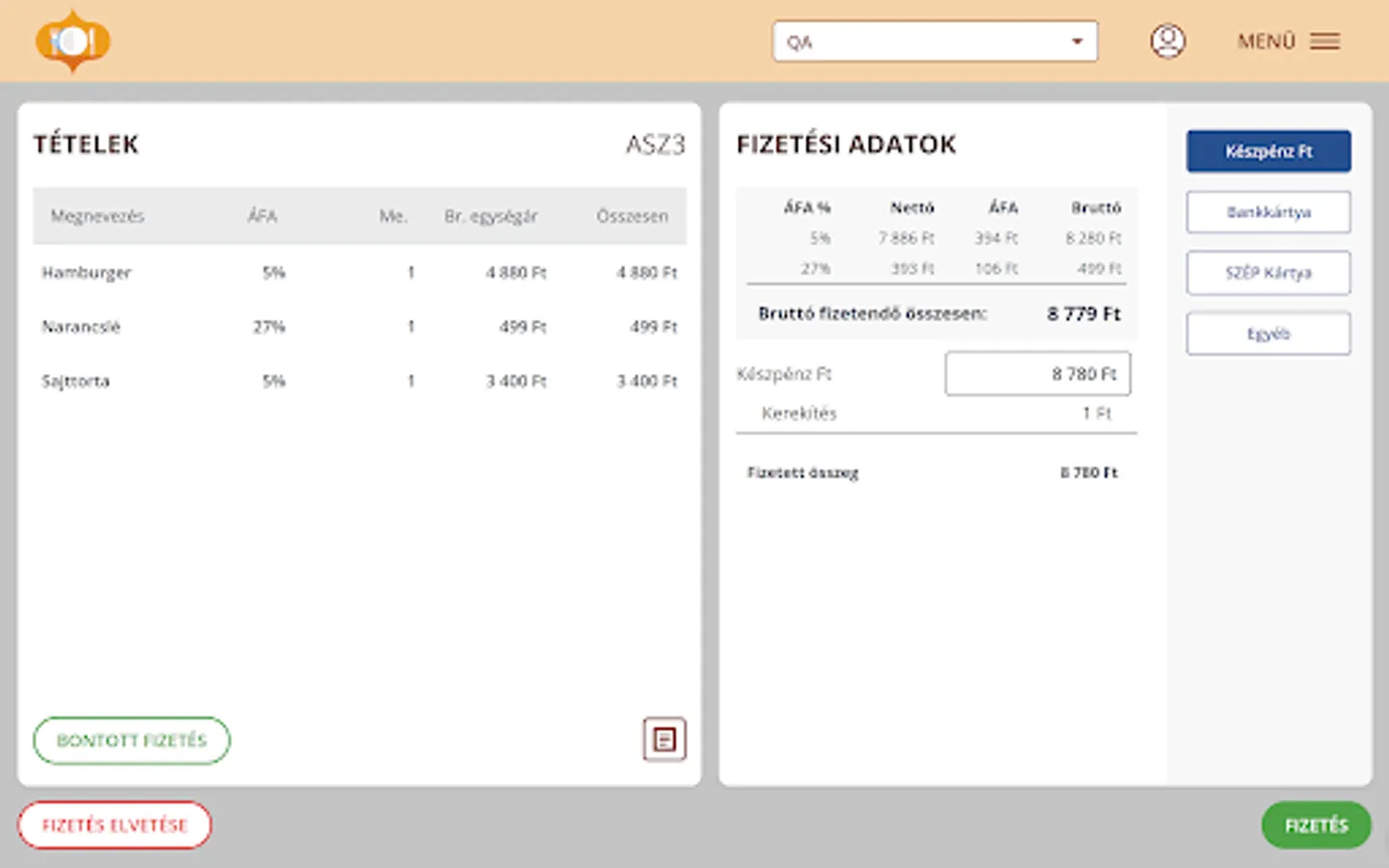Click the Br. egységár column header
The width and height of the screenshot is (1389, 868).
491,216
